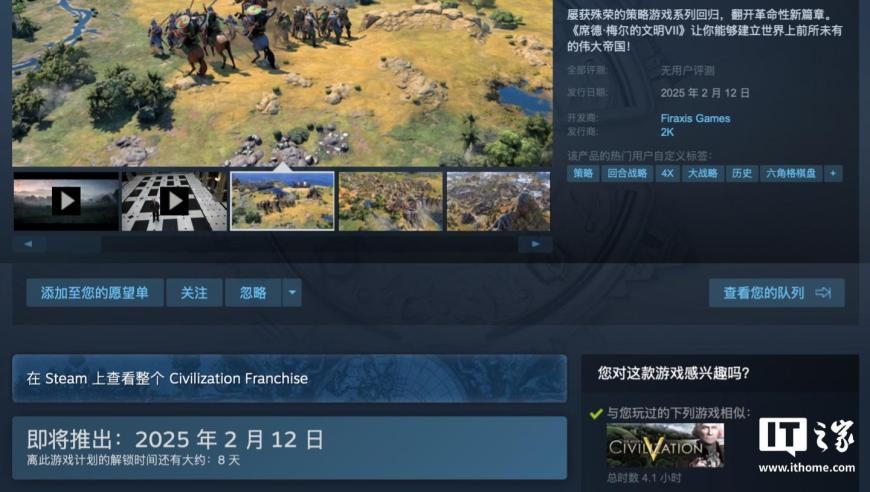
Task: Select the 六角格棋盘 tag
Action: point(791,174)
